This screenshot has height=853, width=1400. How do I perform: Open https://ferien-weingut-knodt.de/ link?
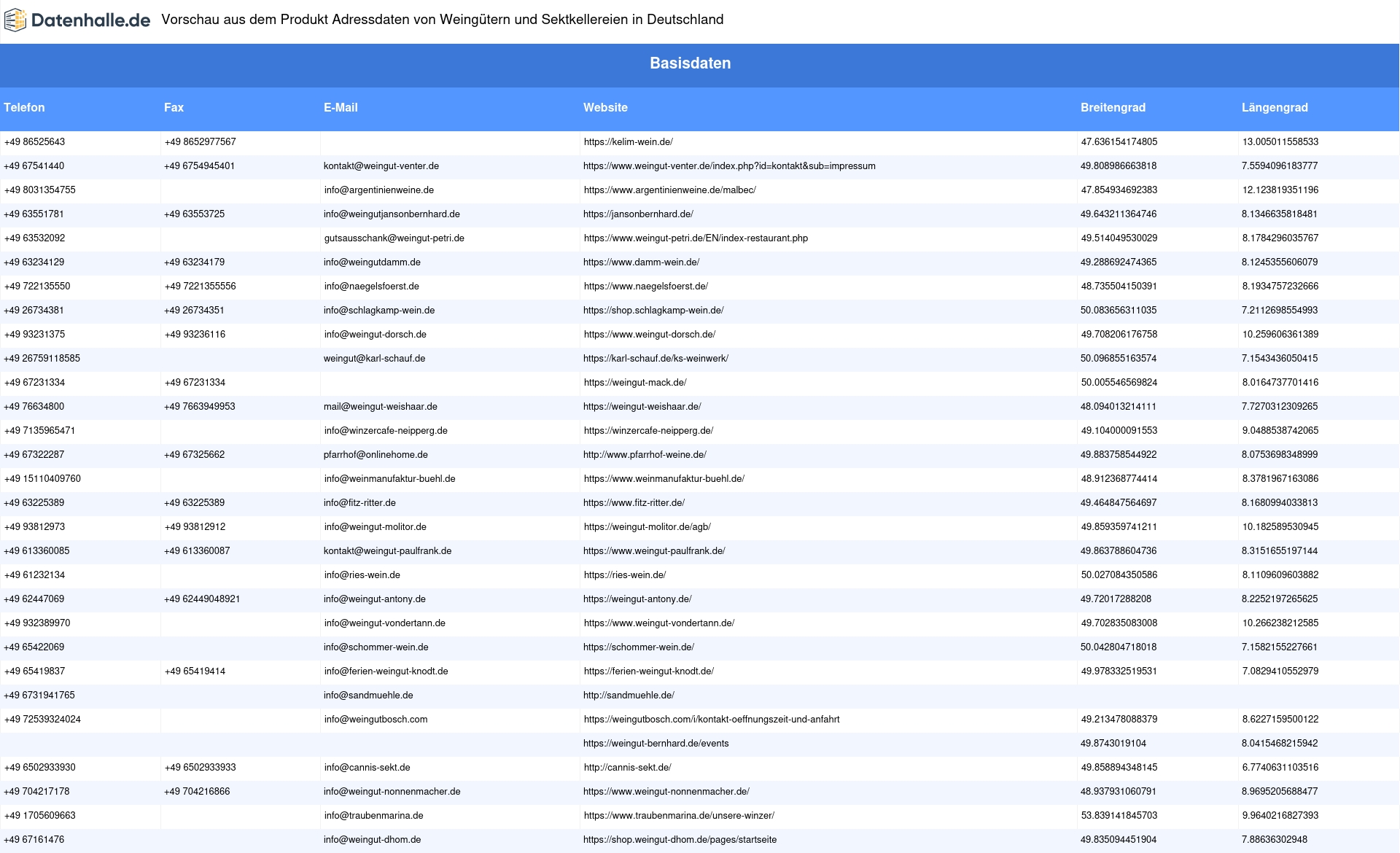648,671
